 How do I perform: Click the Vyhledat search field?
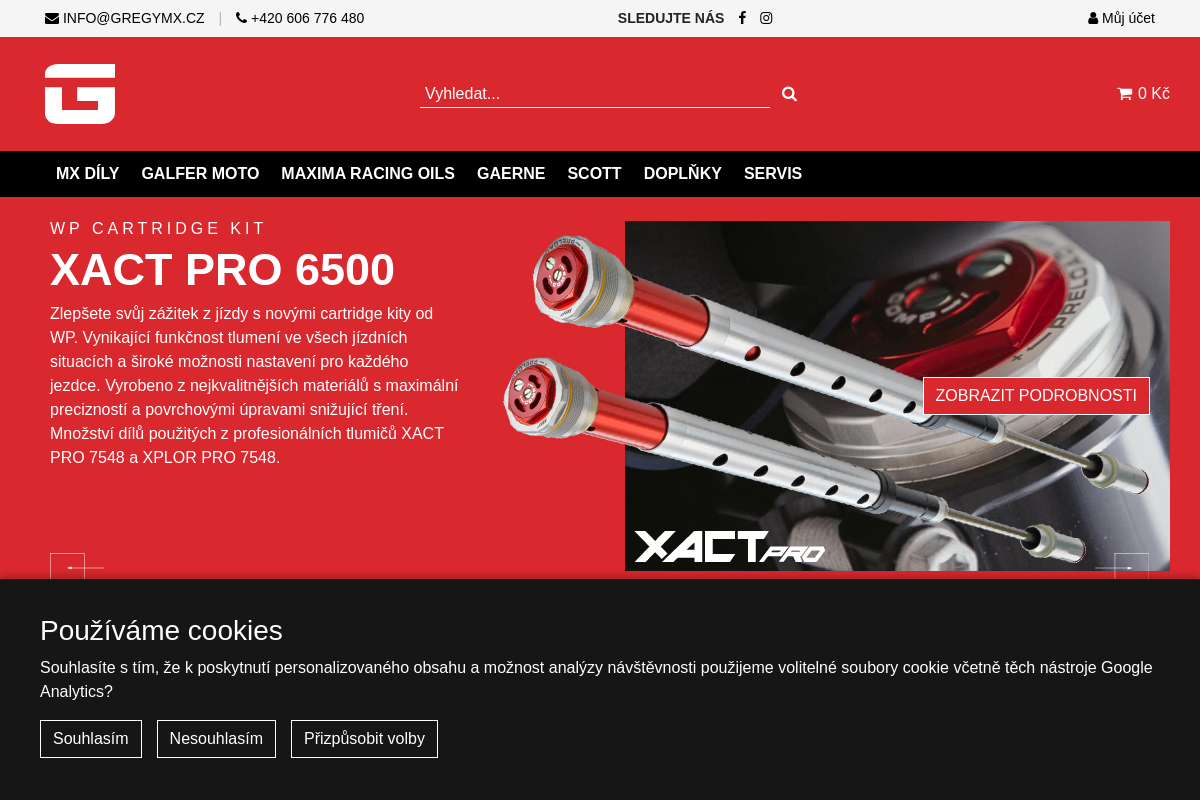(x=595, y=94)
